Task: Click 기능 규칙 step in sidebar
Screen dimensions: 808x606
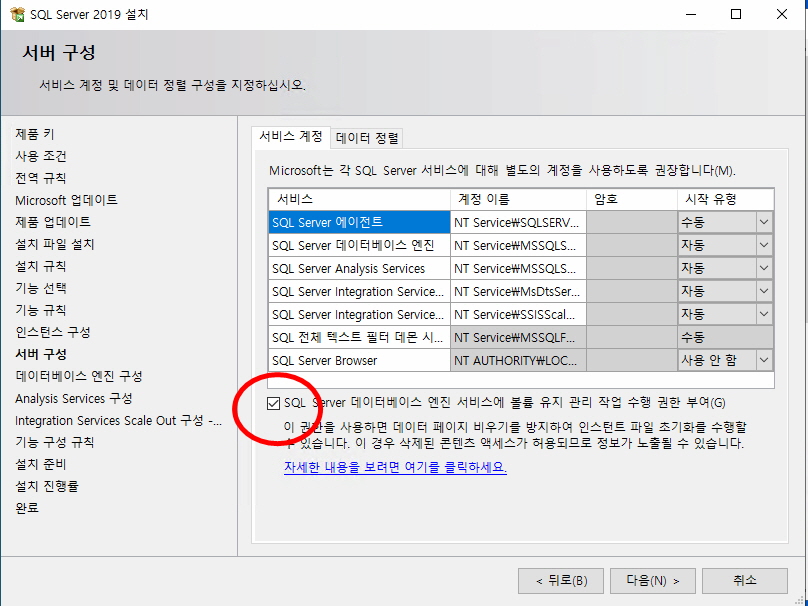Action: pyautogui.click(x=41, y=310)
